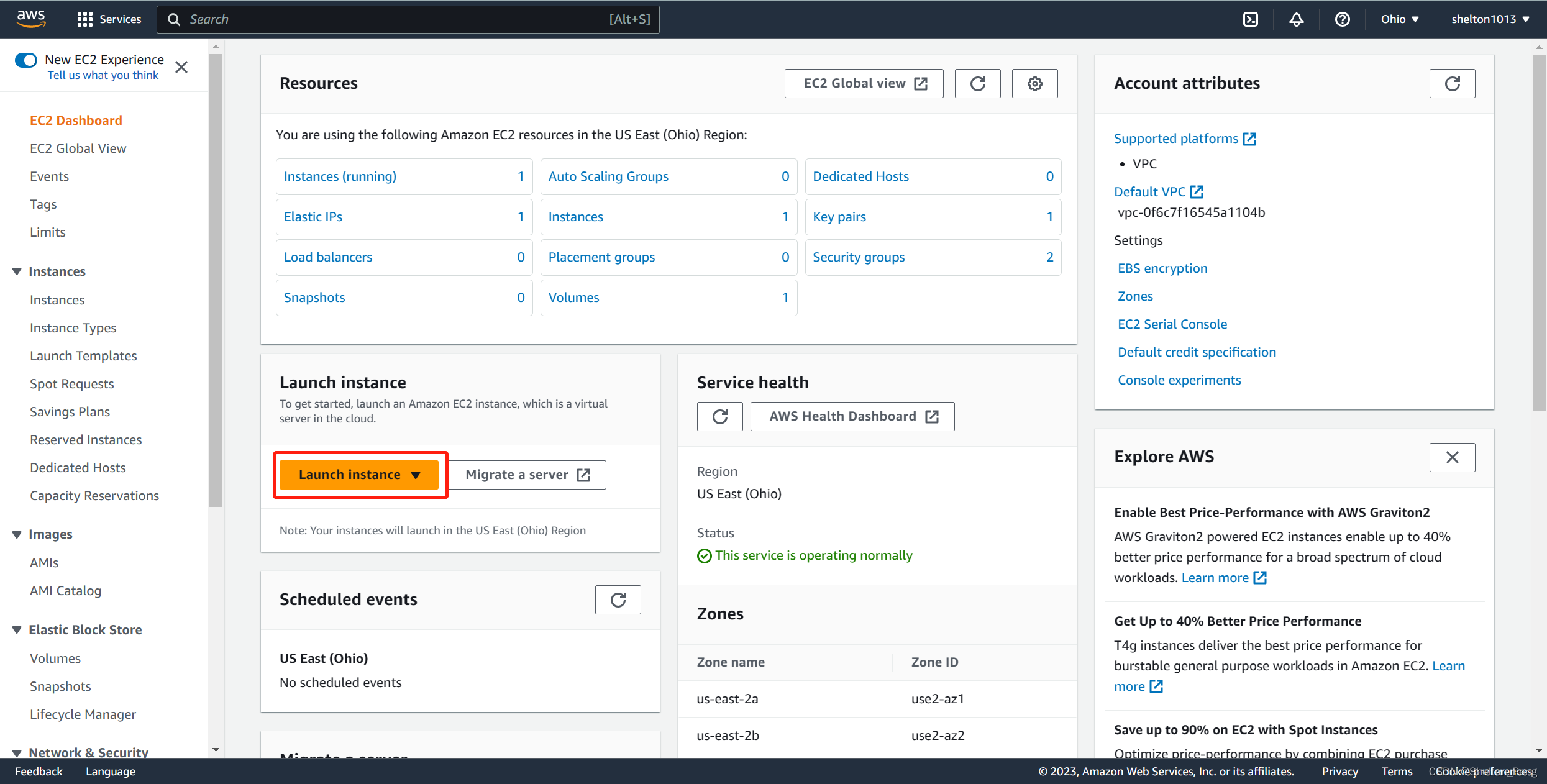Refresh the Service health panel
This screenshot has width=1547, height=784.
719,416
